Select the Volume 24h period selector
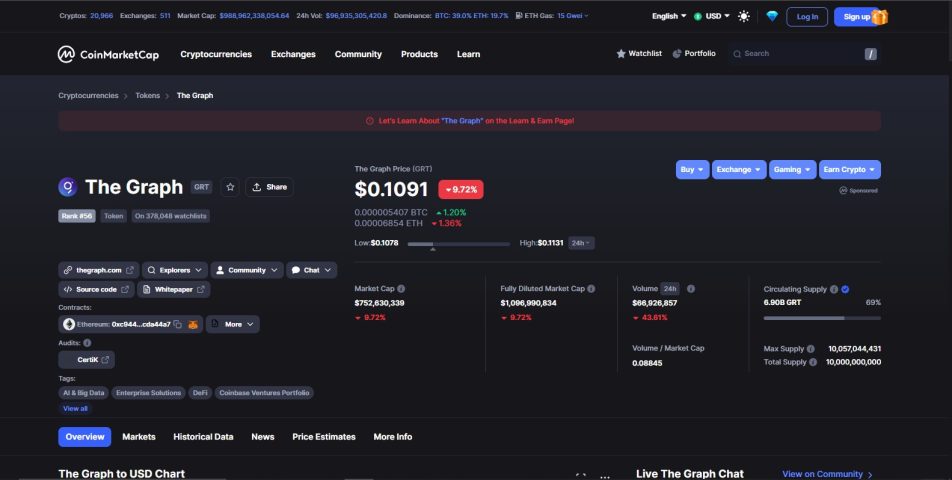Screen dimensions: 952x480 [670, 289]
